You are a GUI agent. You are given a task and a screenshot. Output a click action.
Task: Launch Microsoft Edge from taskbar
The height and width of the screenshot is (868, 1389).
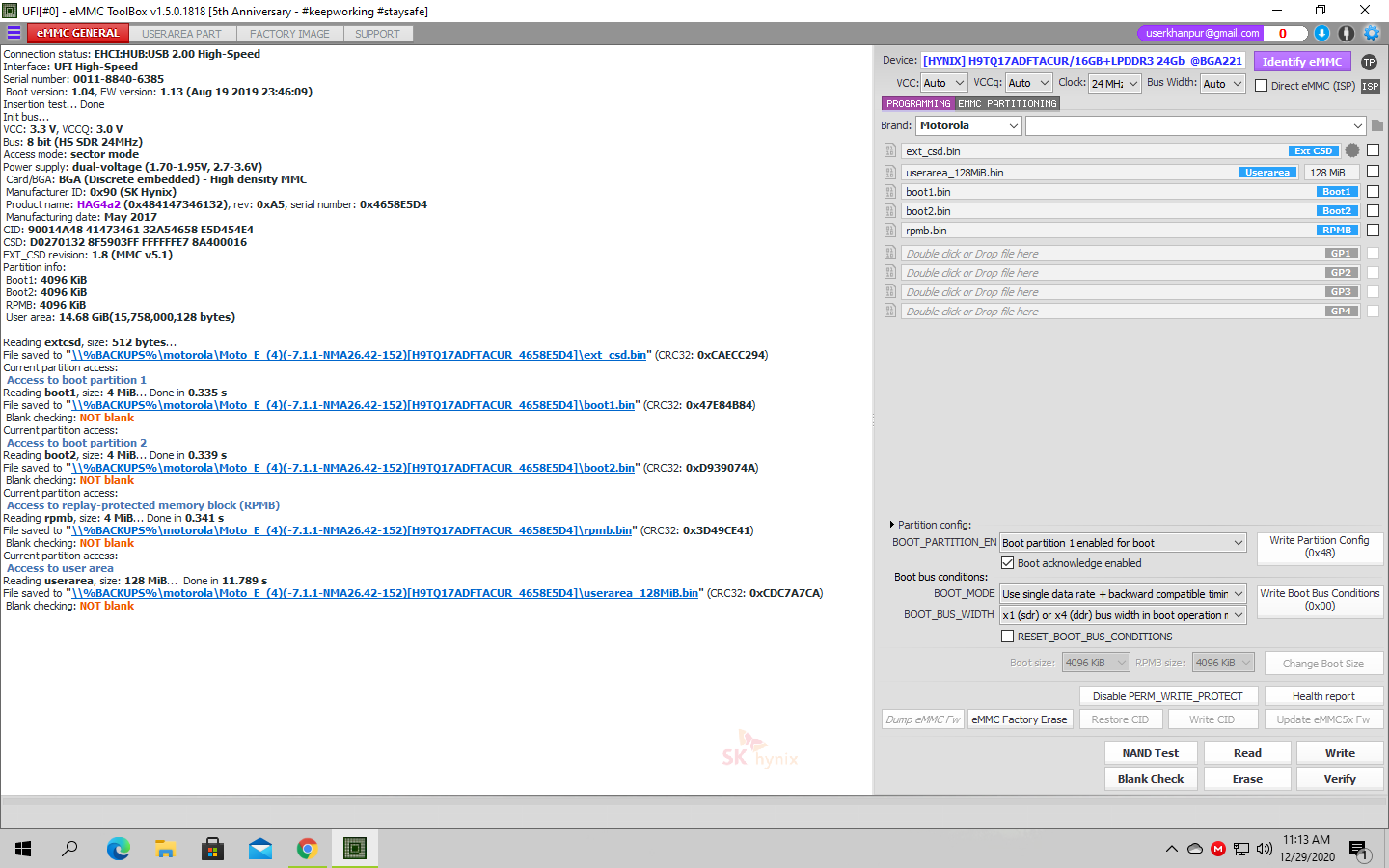(x=118, y=849)
